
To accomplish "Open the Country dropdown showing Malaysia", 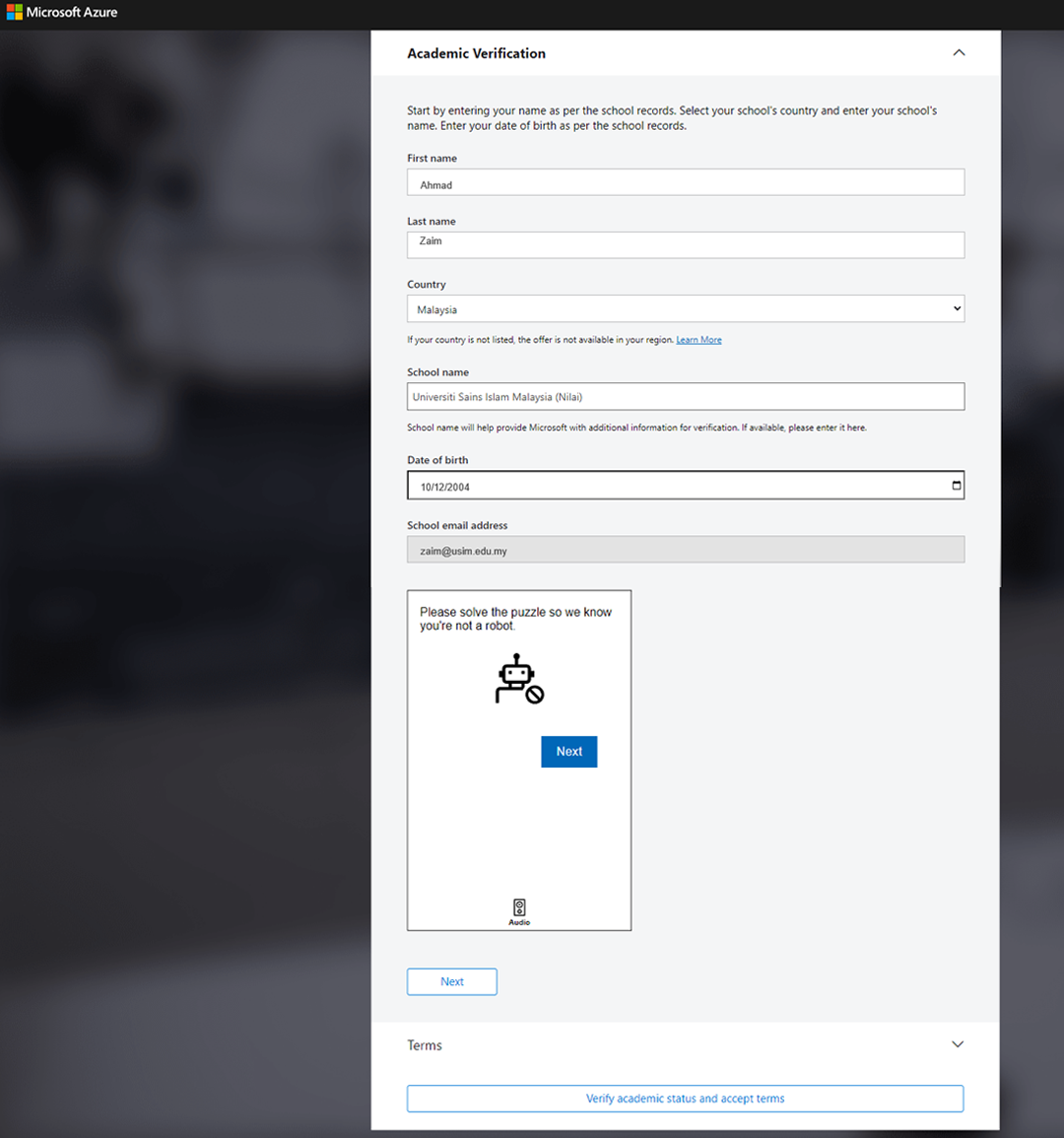I will pos(685,309).
